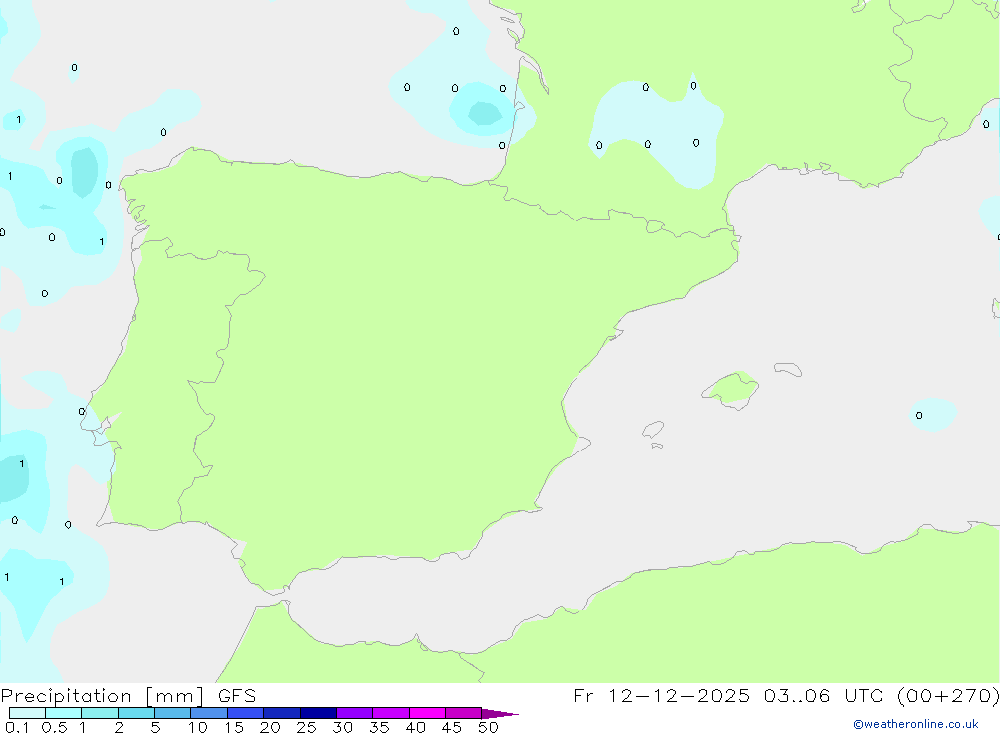Click the '30' legend scale label

click(342, 727)
